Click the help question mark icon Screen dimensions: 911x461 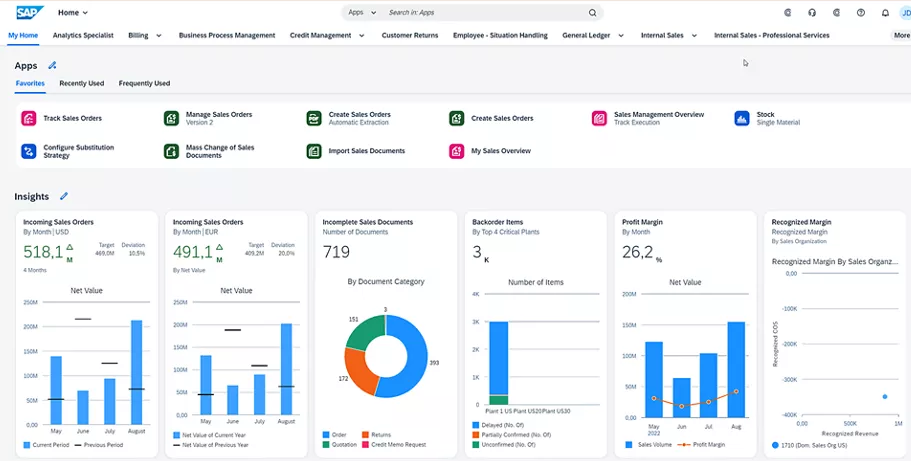(x=861, y=13)
